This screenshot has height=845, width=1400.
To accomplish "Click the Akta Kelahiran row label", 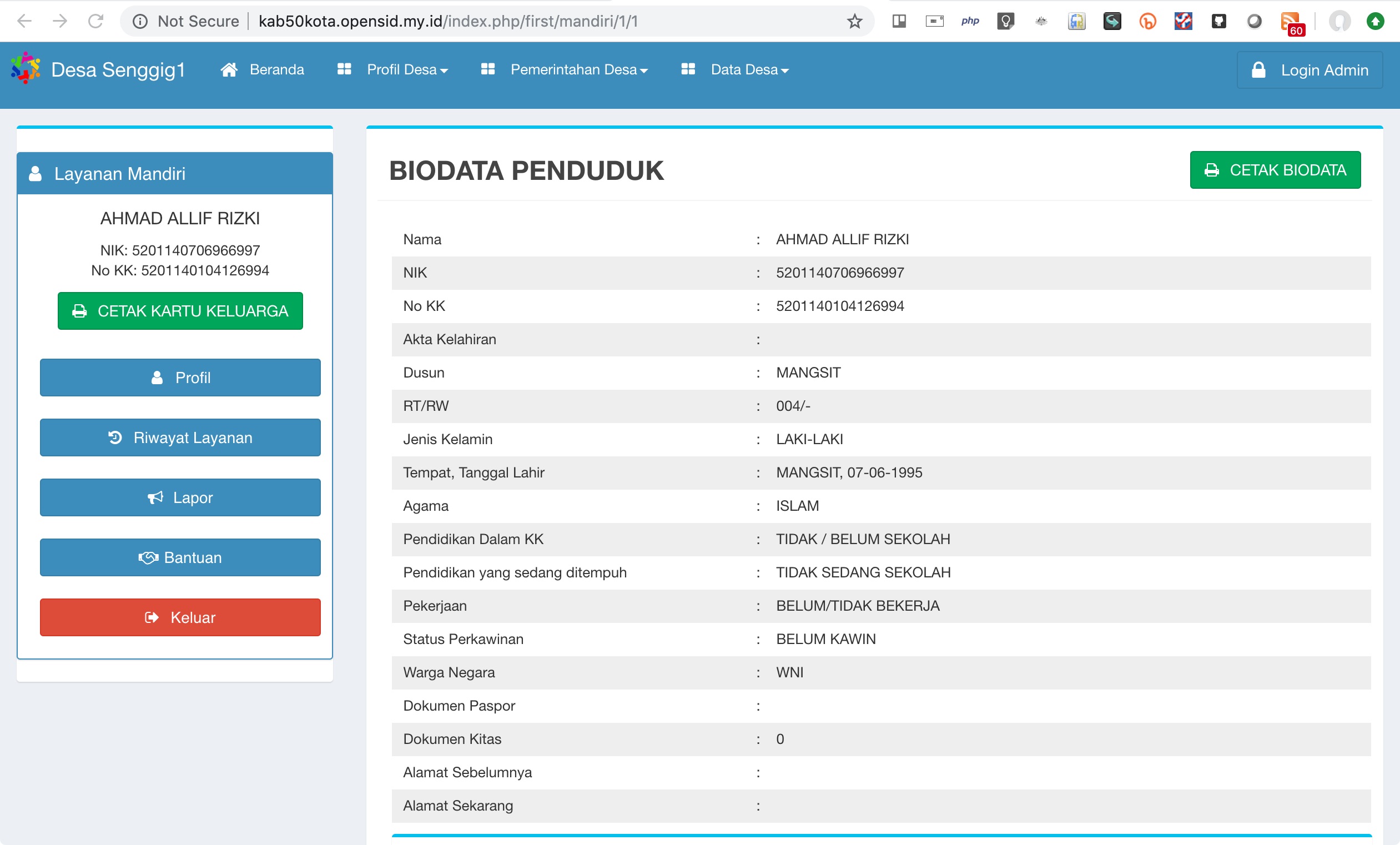I will pyautogui.click(x=450, y=339).
